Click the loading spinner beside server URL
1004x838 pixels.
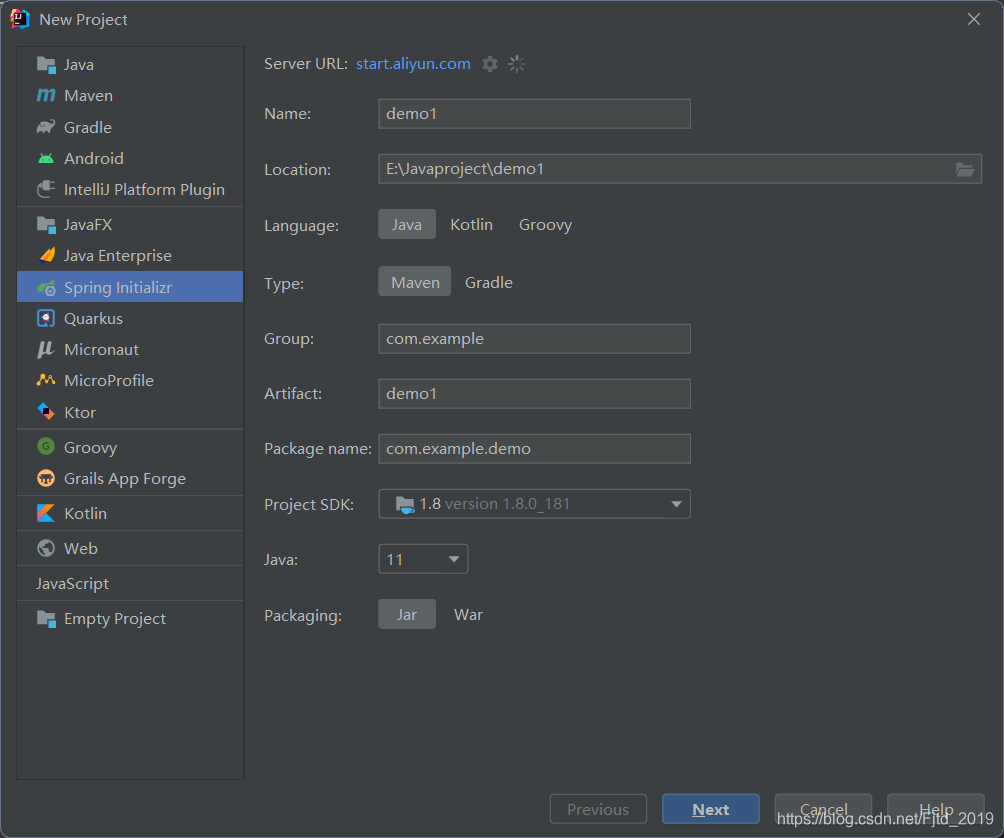point(517,64)
